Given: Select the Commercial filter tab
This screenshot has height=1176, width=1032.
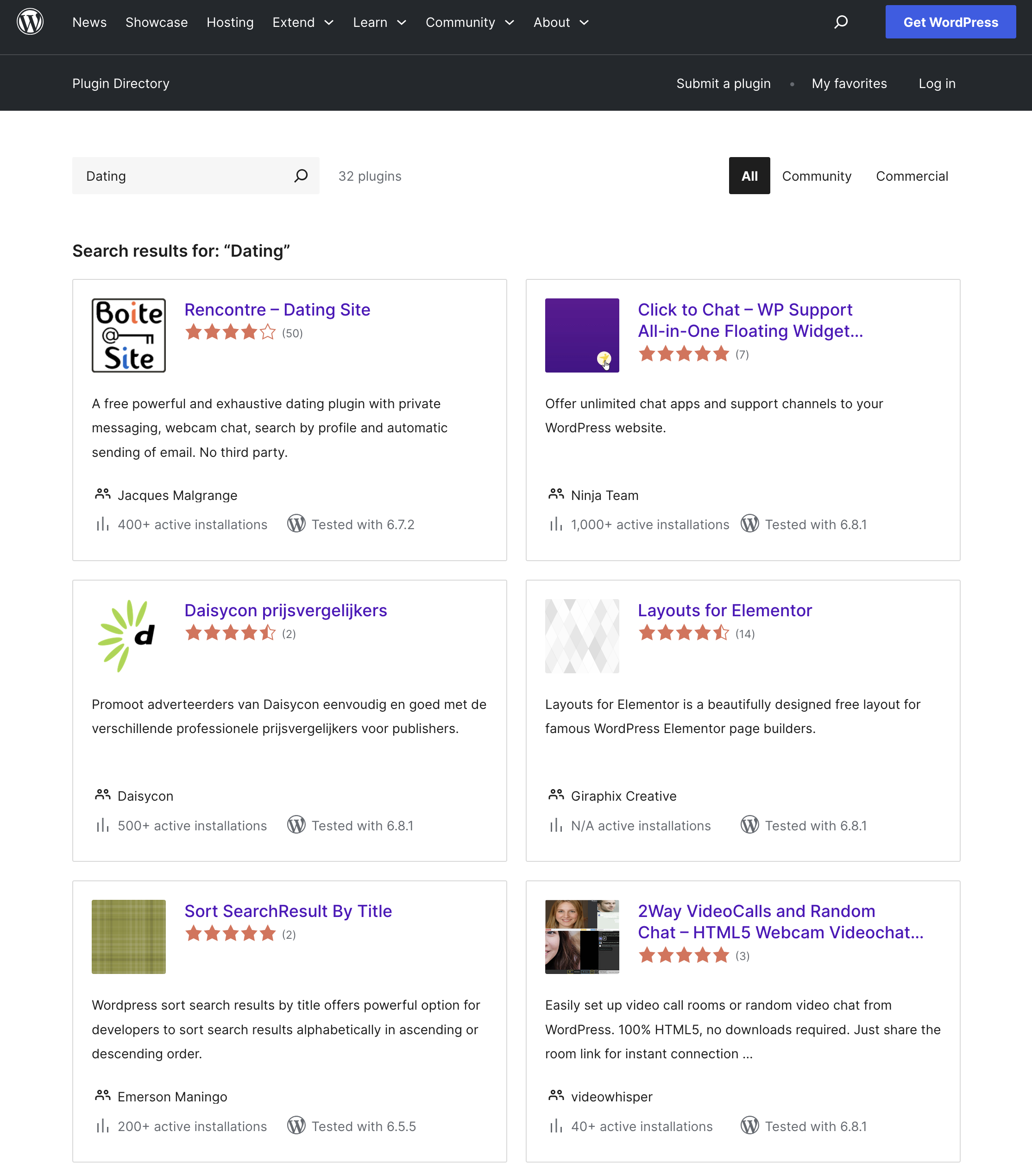Looking at the screenshot, I should tap(912, 176).
